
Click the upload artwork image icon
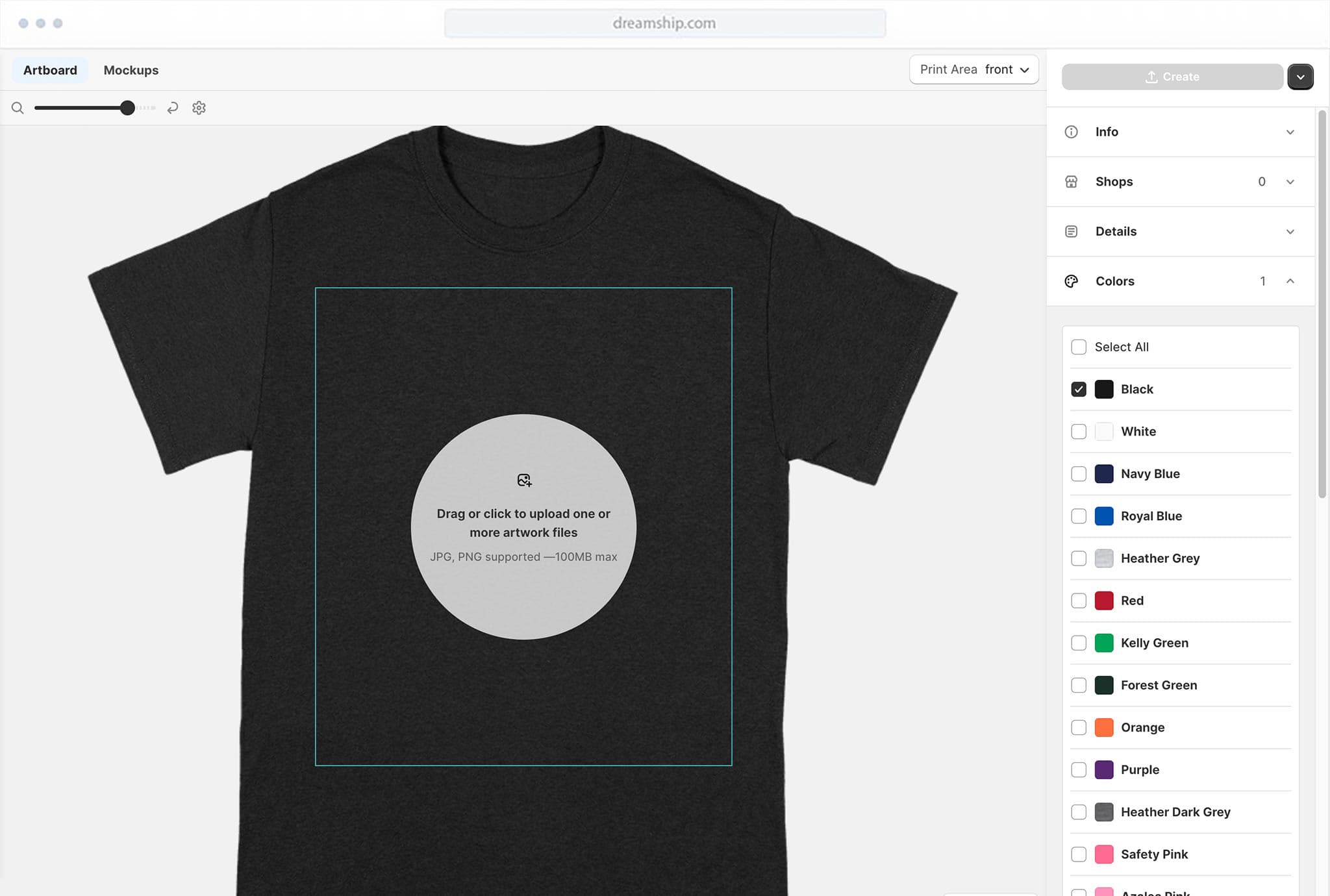tap(524, 480)
